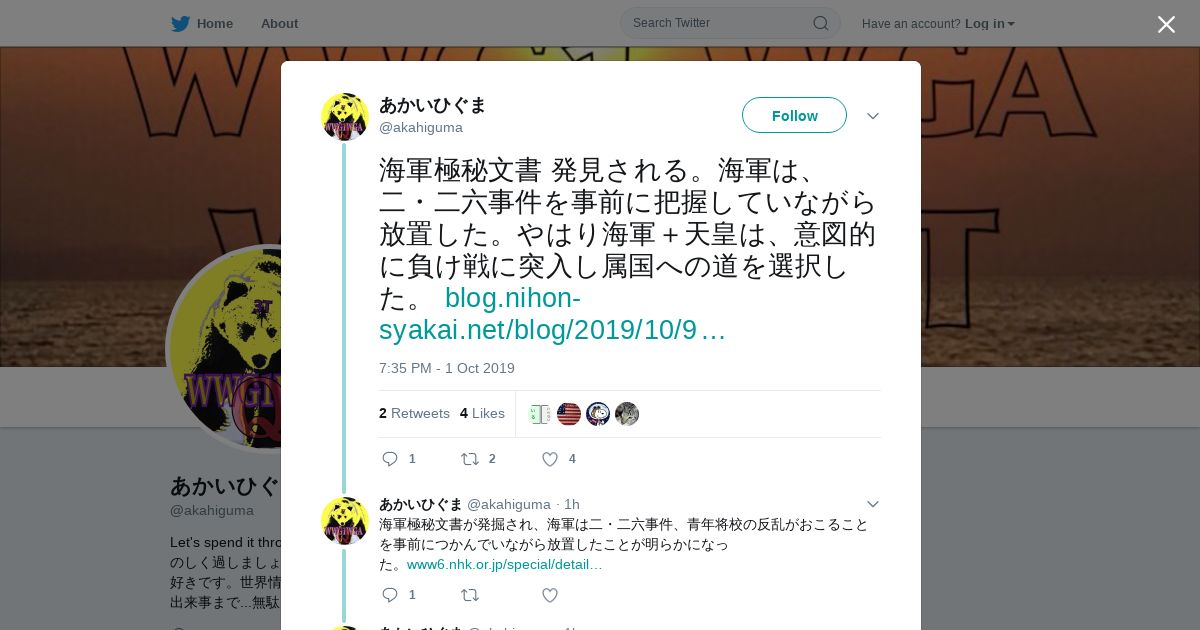The image size is (1200, 630).
Task: Open the blog.nihon-syakai.net link
Action: 552,314
